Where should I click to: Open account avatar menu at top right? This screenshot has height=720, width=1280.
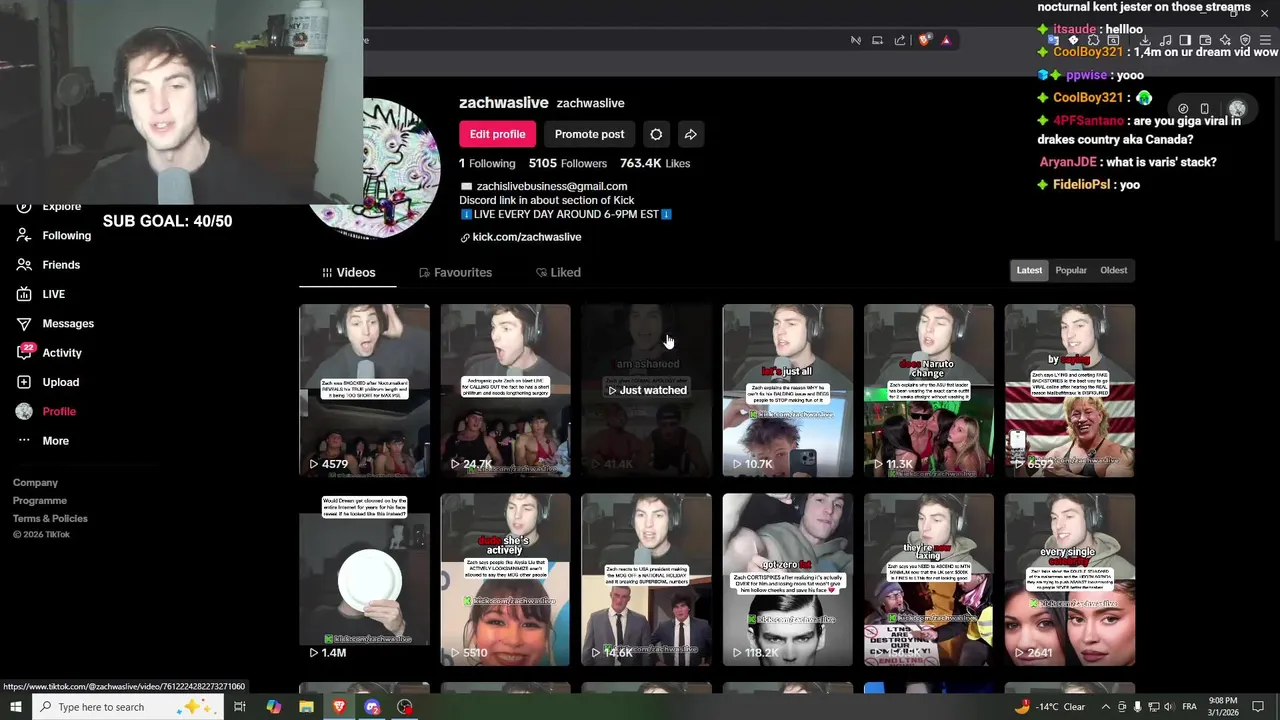click(x=1237, y=108)
